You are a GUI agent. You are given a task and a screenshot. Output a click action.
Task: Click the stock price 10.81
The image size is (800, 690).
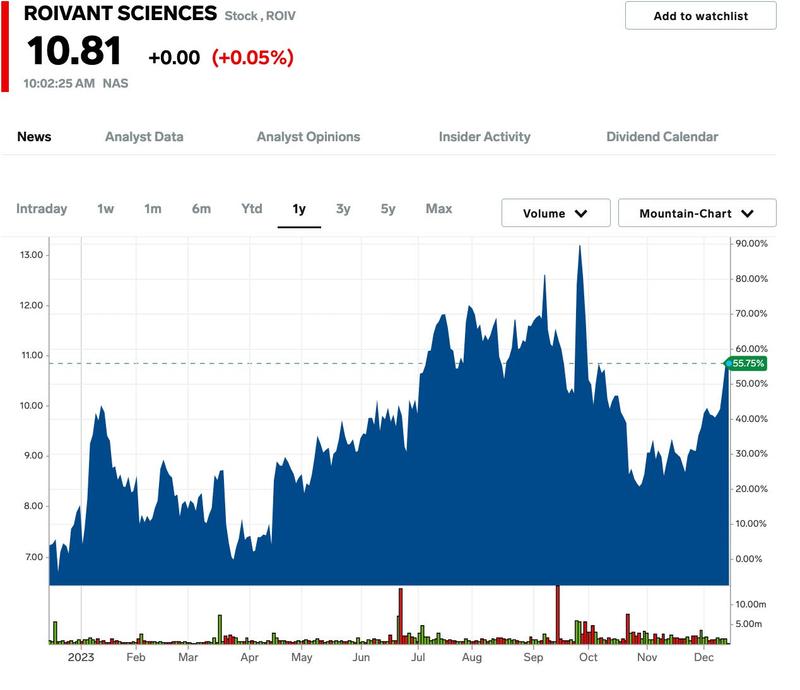[x=74, y=51]
